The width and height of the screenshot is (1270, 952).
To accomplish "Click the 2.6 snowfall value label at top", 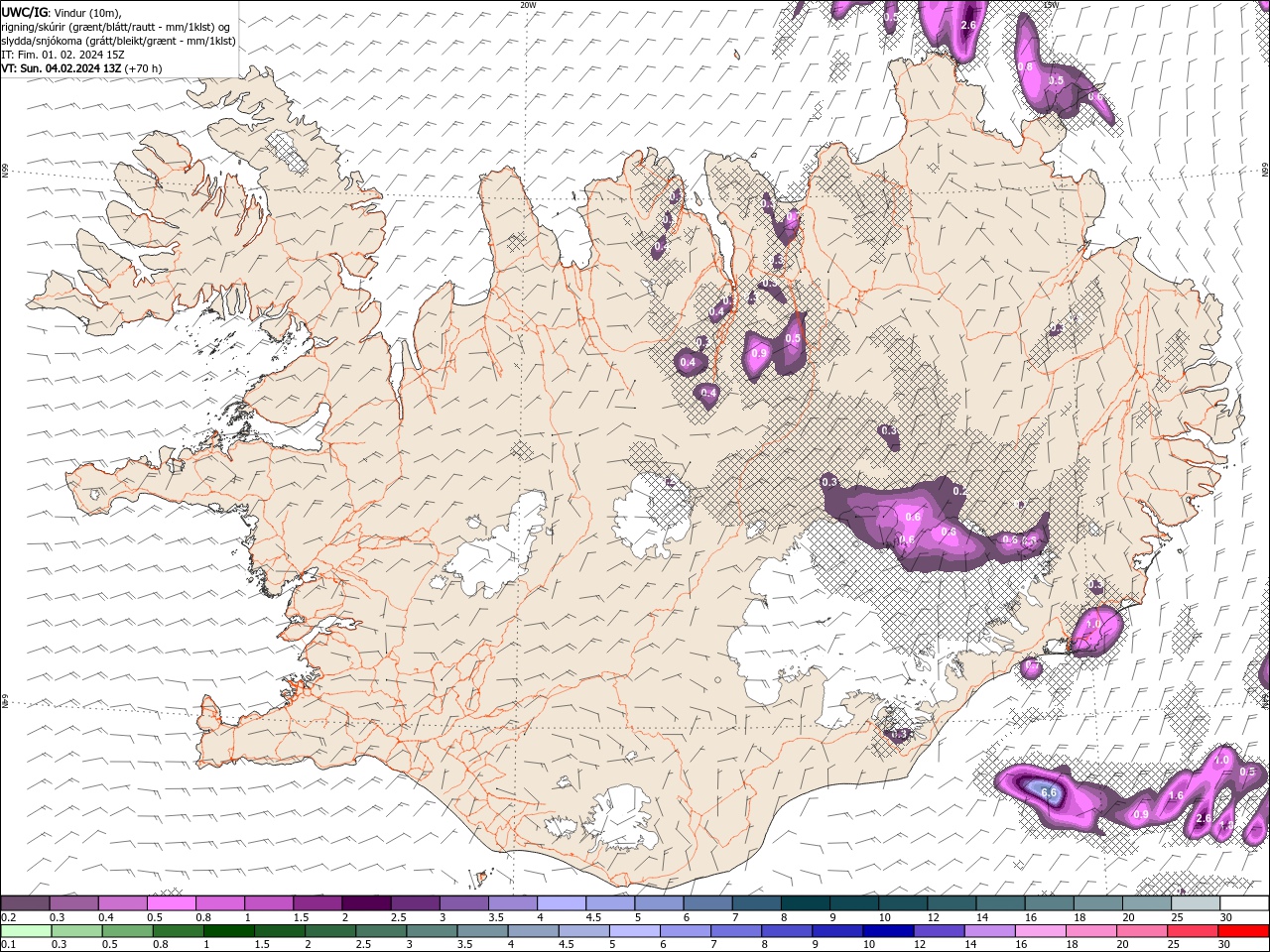I will 969,25.
